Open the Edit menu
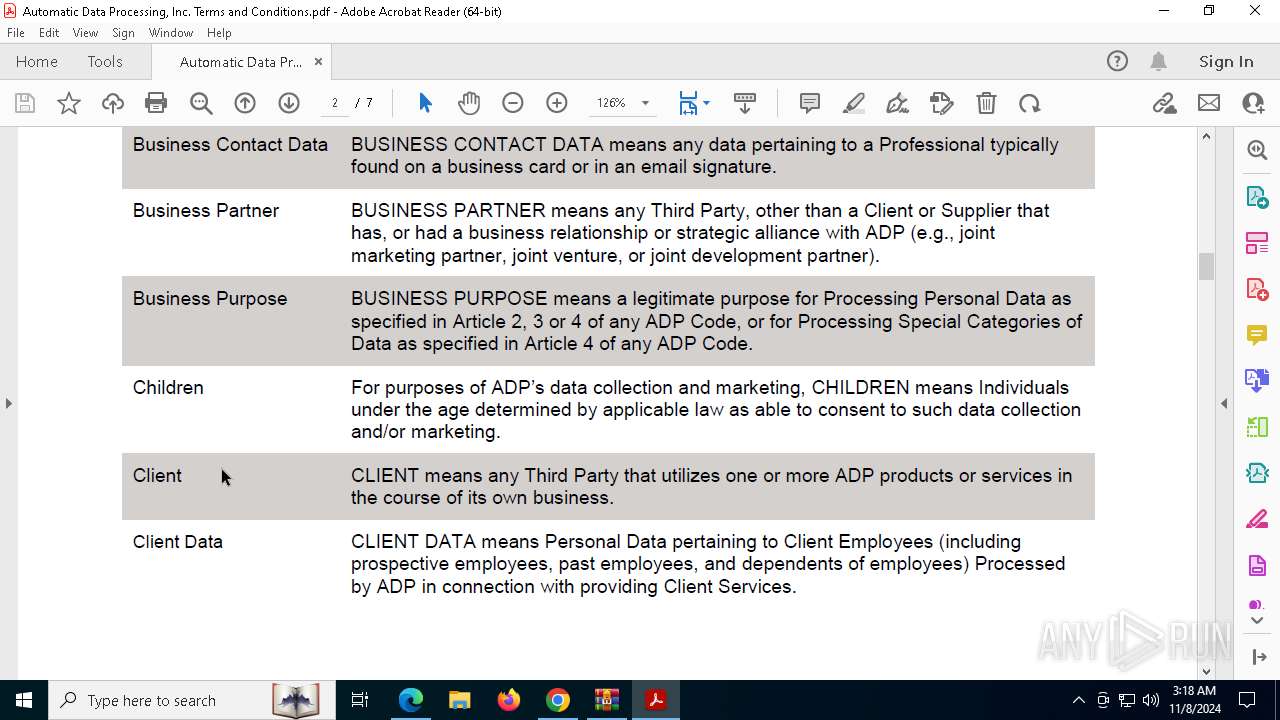This screenshot has width=1280, height=720. pyautogui.click(x=49, y=32)
